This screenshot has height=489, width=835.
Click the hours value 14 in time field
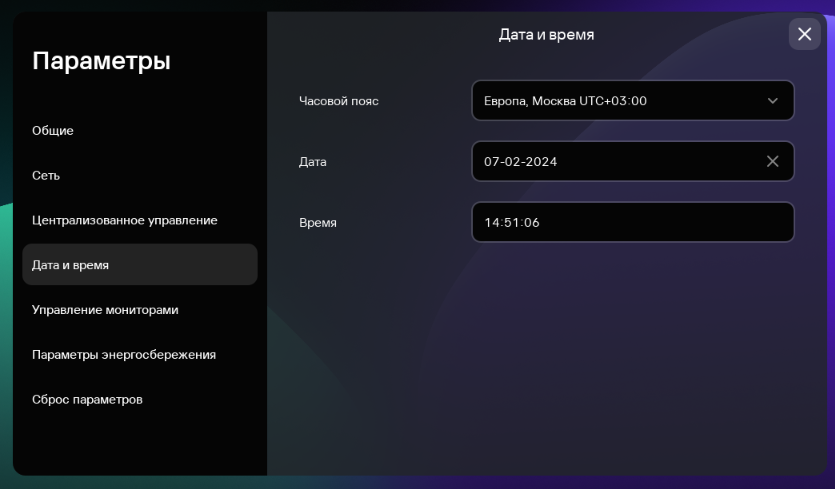(x=492, y=223)
